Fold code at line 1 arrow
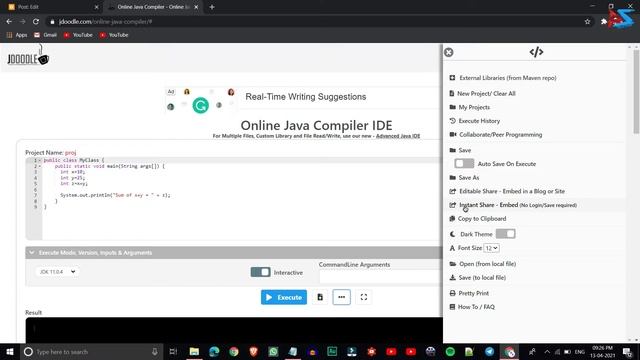 click(x=40, y=160)
